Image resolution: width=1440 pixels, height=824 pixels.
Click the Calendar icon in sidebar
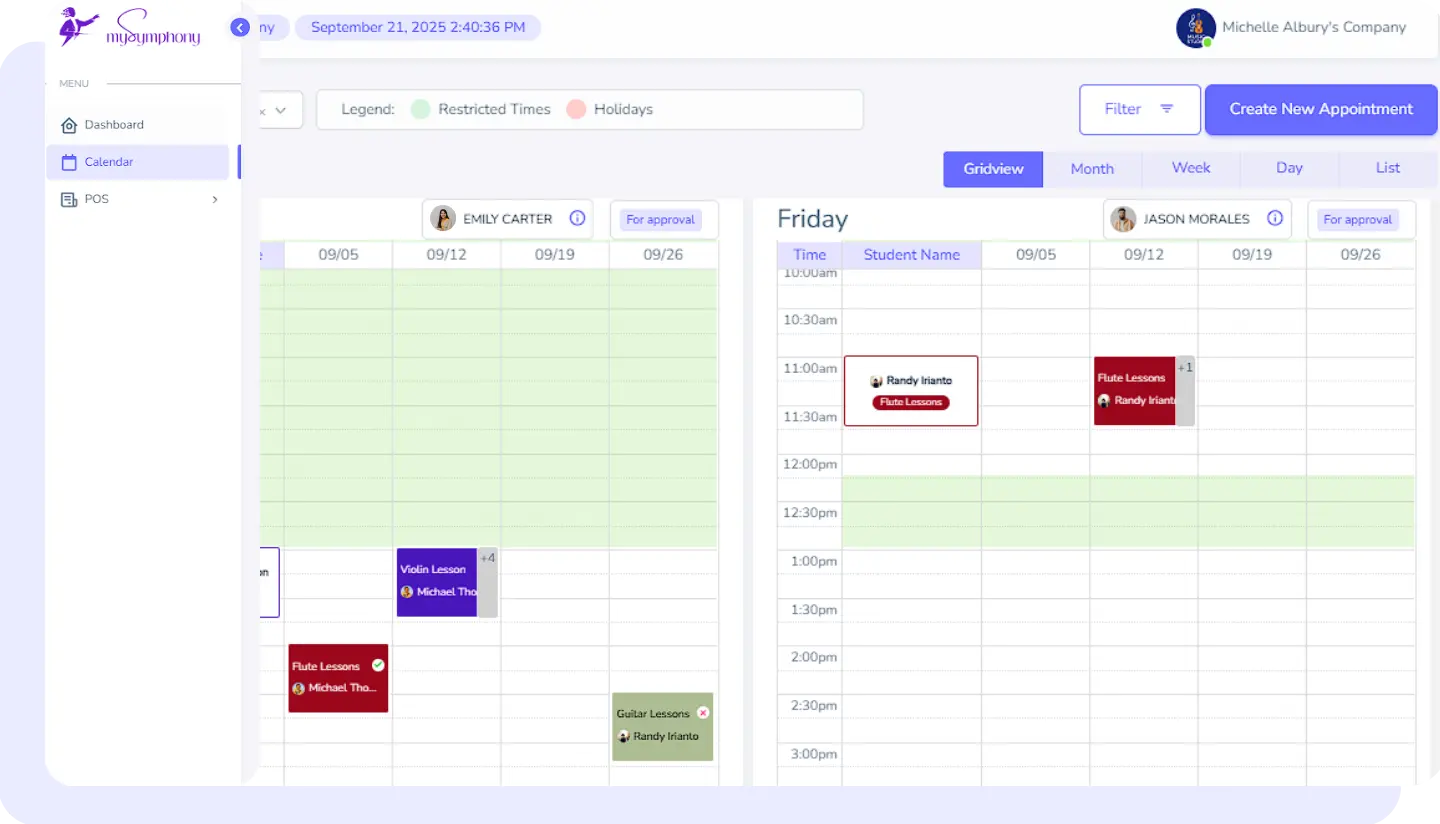[69, 162]
